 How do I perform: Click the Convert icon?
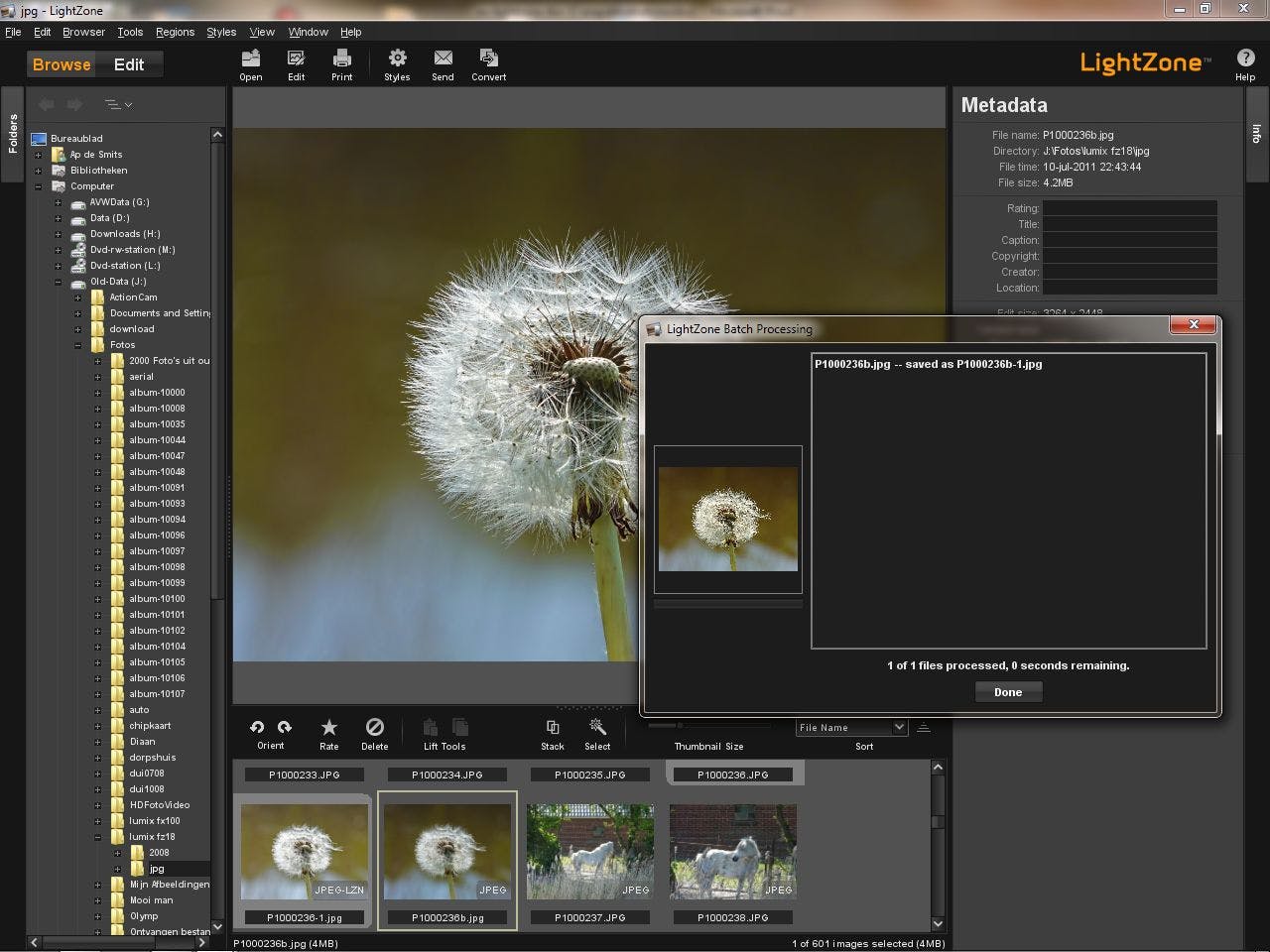(x=488, y=59)
